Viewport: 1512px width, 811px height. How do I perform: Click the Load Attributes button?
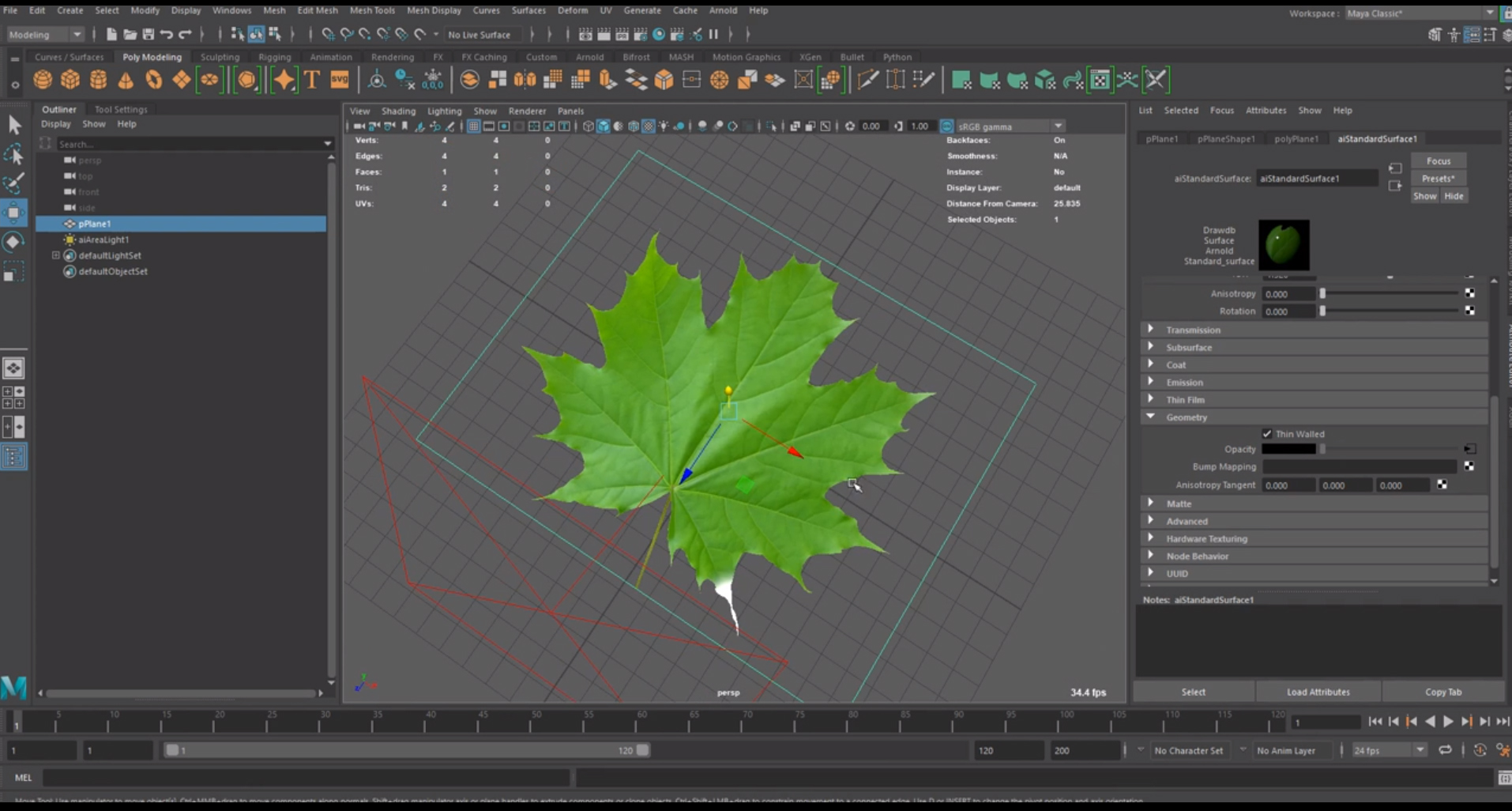(1318, 692)
